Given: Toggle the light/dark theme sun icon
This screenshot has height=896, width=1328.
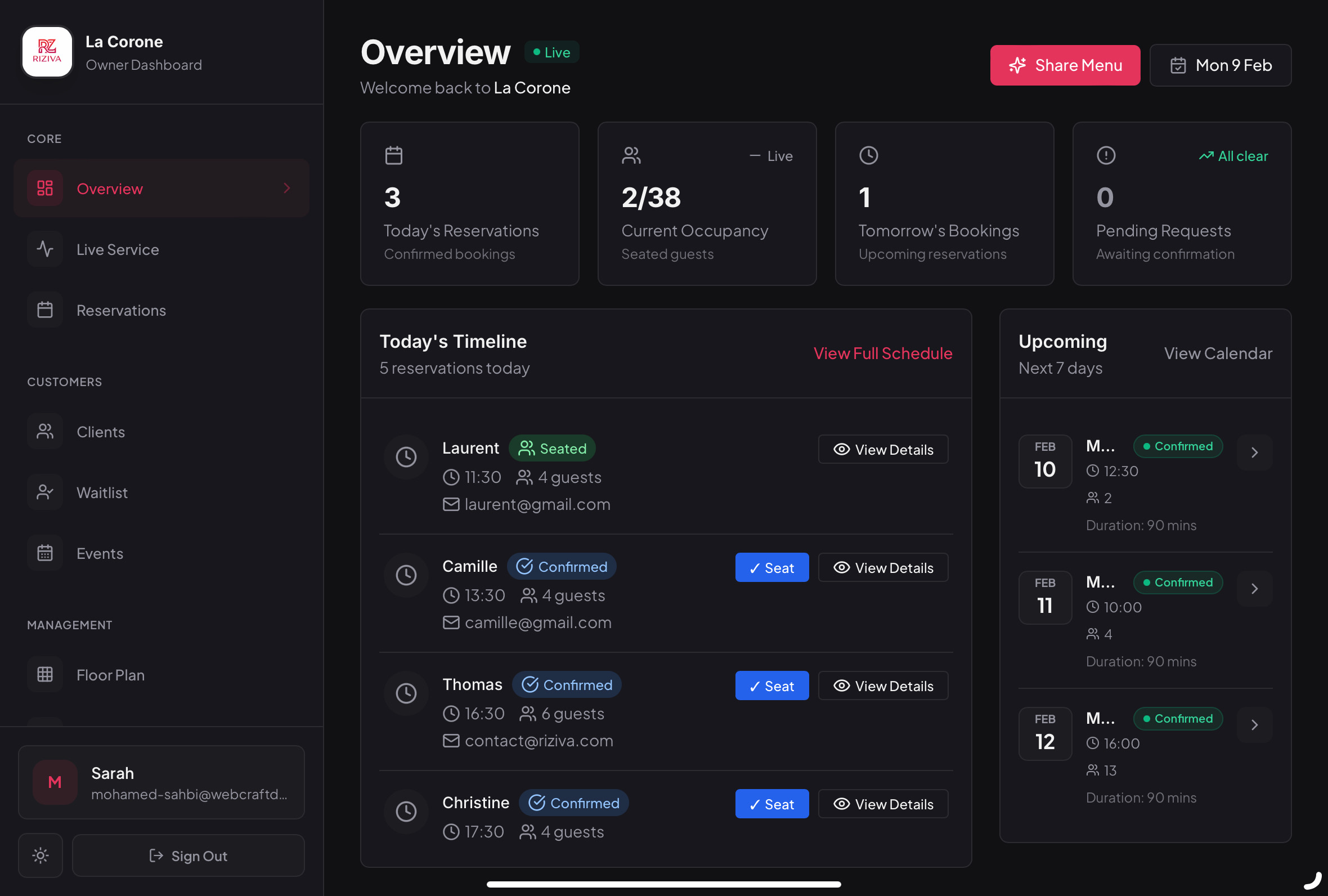Looking at the screenshot, I should (40, 855).
